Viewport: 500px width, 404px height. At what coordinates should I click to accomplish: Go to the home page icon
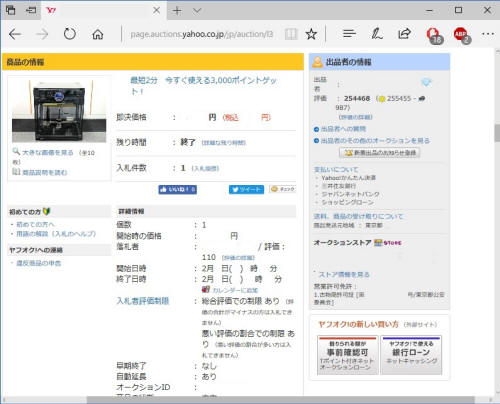[x=98, y=34]
